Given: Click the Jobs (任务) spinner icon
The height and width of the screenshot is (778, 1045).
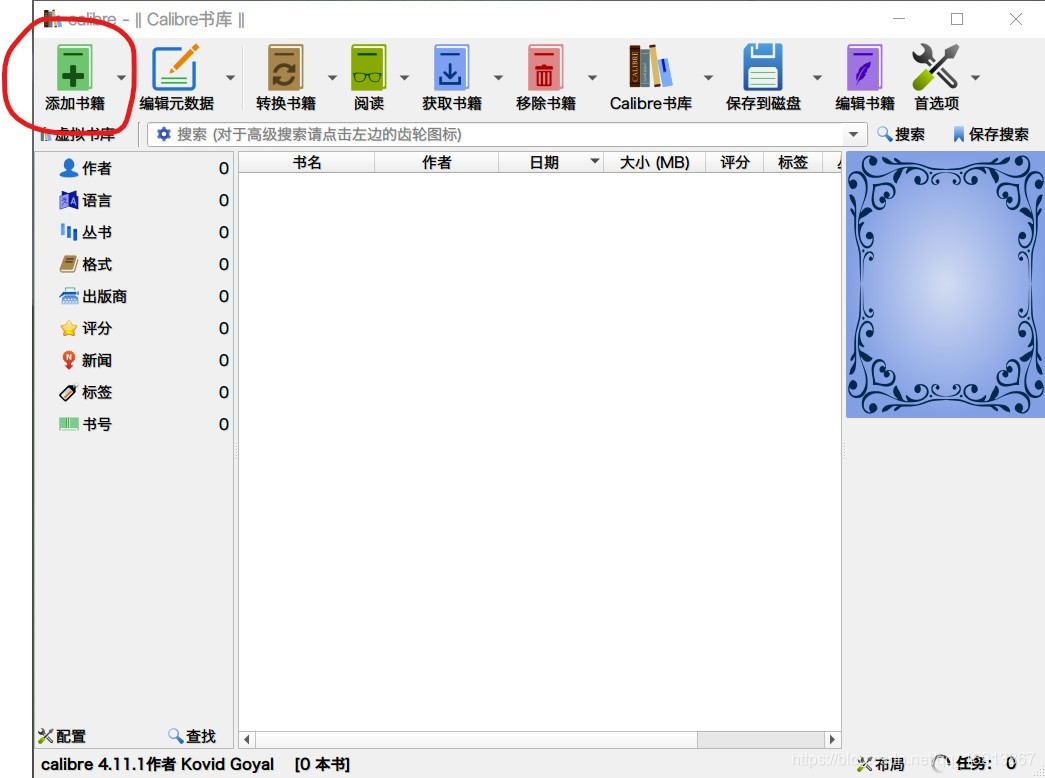Looking at the screenshot, I should (940, 763).
